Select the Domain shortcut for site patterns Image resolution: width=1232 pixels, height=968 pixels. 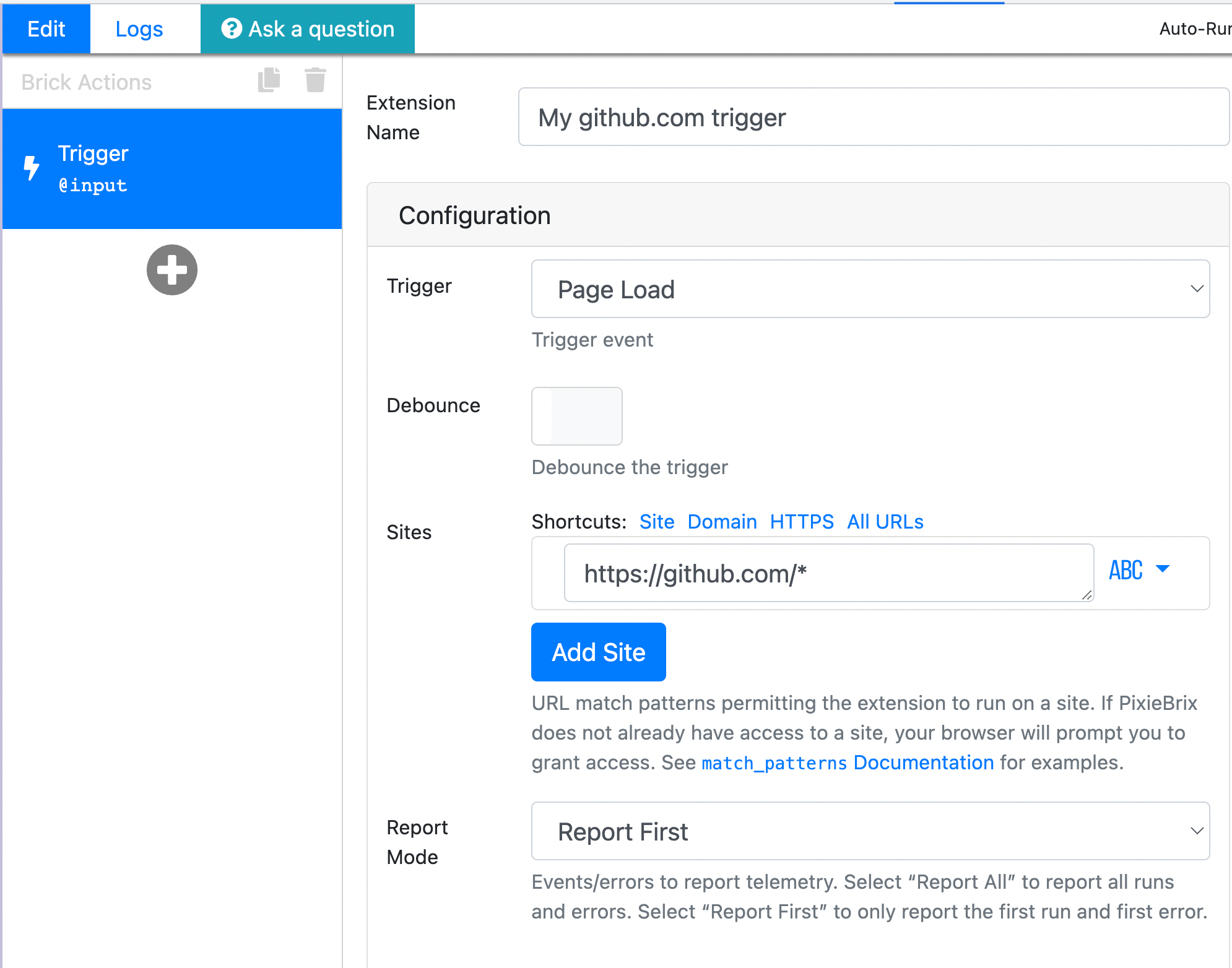tap(722, 521)
